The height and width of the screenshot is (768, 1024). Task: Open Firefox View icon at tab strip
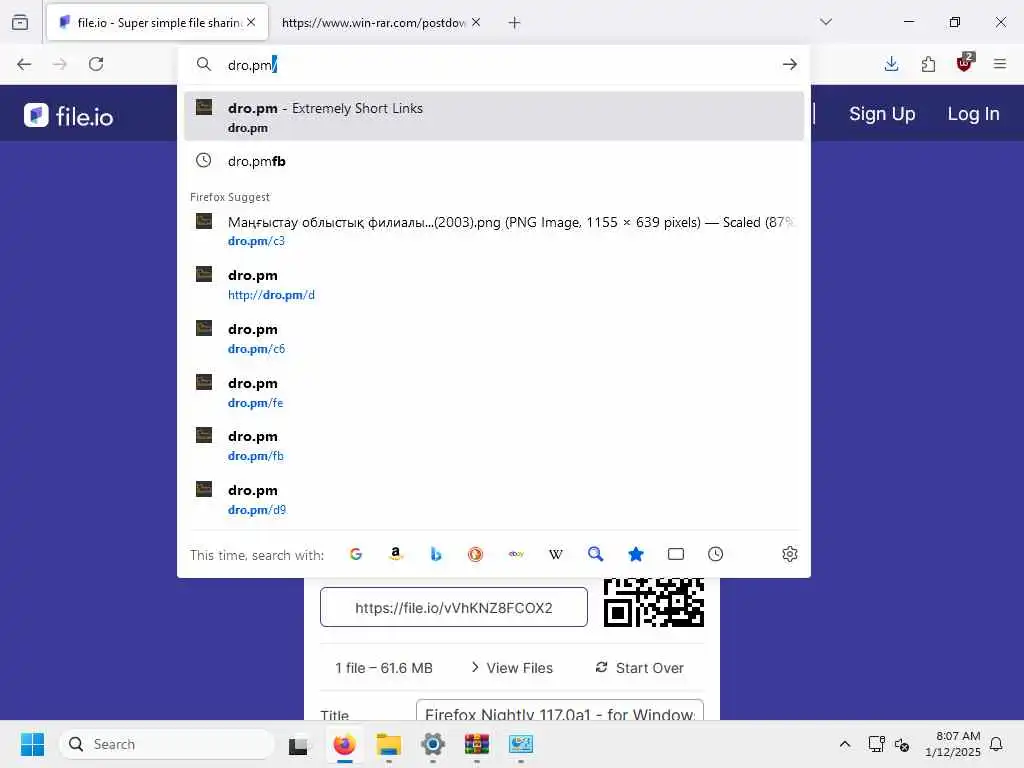[x=20, y=22]
